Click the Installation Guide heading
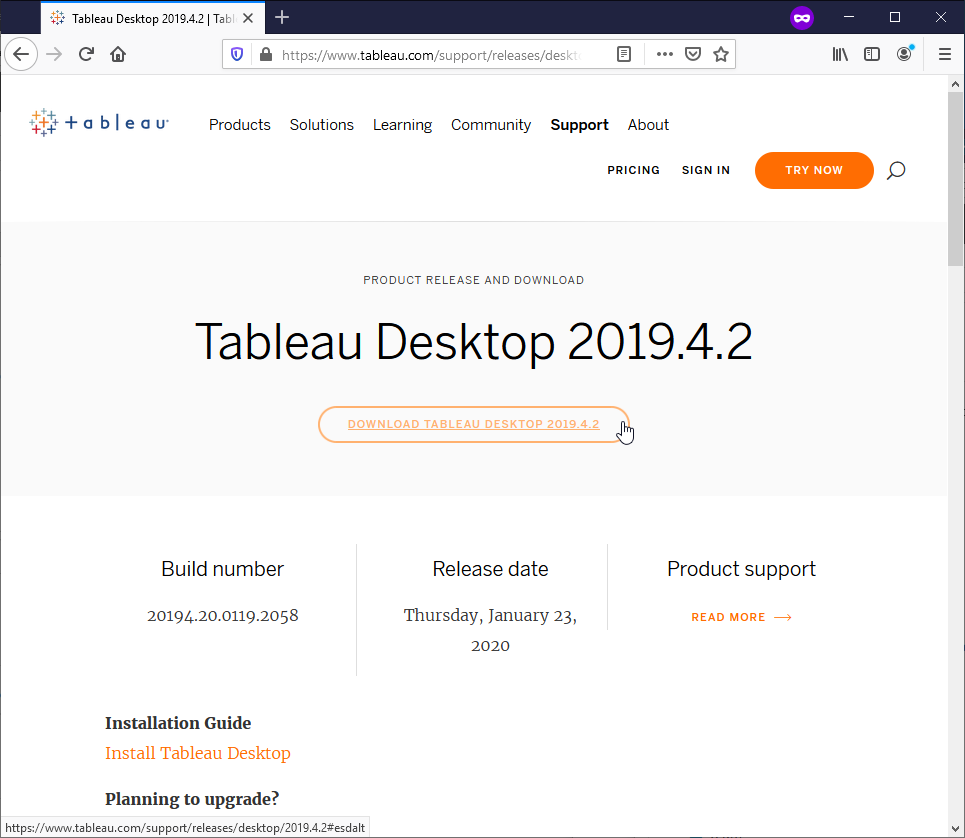The height and width of the screenshot is (838, 965). [x=178, y=723]
